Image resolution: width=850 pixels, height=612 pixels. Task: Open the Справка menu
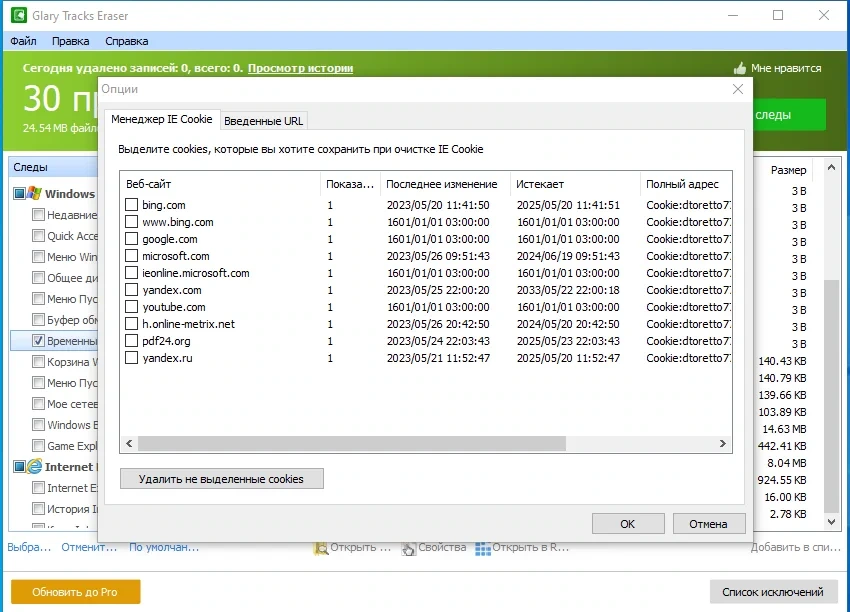pyautogui.click(x=126, y=41)
